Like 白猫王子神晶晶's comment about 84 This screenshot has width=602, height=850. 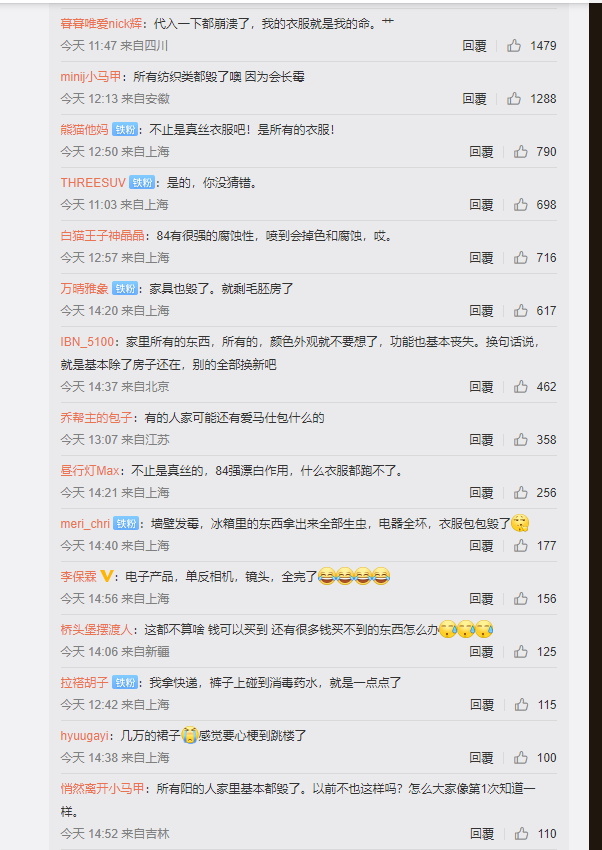click(x=521, y=257)
